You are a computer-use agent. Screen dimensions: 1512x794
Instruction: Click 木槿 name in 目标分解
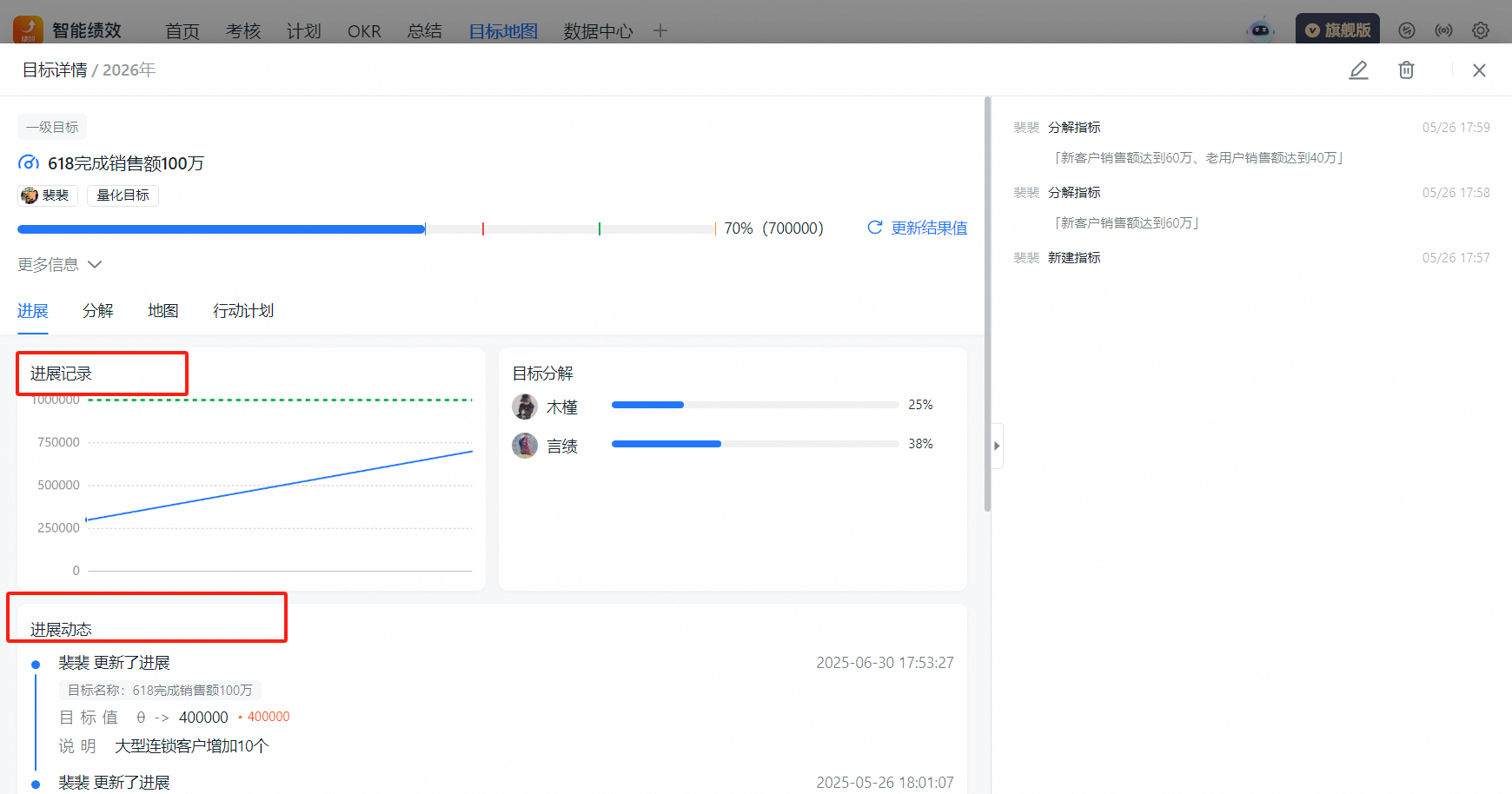(x=562, y=407)
